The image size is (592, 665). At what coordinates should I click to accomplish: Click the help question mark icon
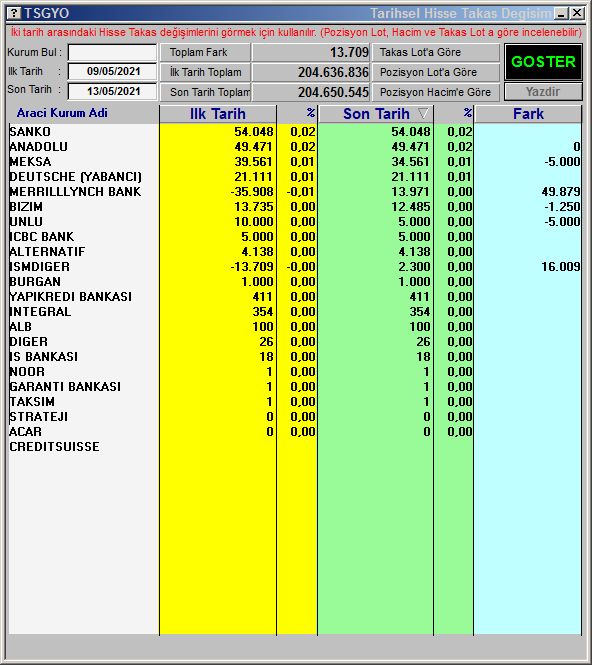click(14, 13)
